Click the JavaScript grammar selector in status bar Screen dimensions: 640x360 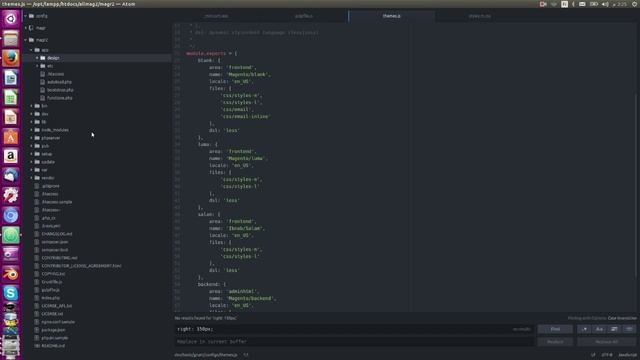point(627,355)
